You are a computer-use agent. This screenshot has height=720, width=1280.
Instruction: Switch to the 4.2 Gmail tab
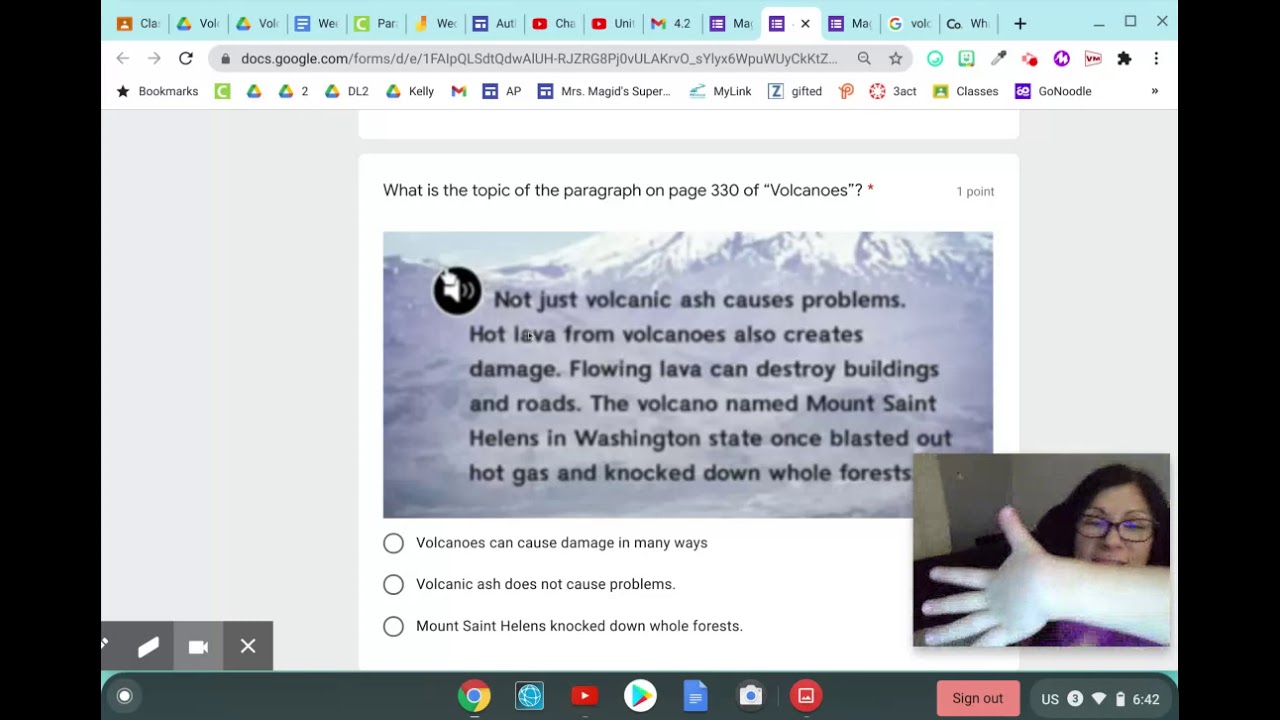click(670, 23)
